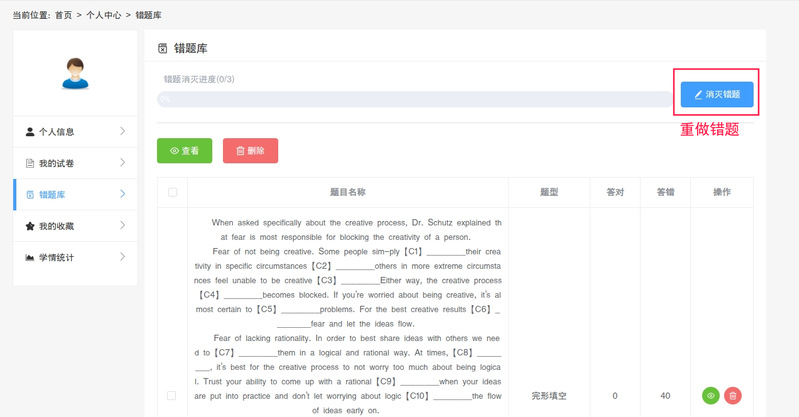
Task: Toggle the select-all checkbox in table header
Action: [172, 192]
